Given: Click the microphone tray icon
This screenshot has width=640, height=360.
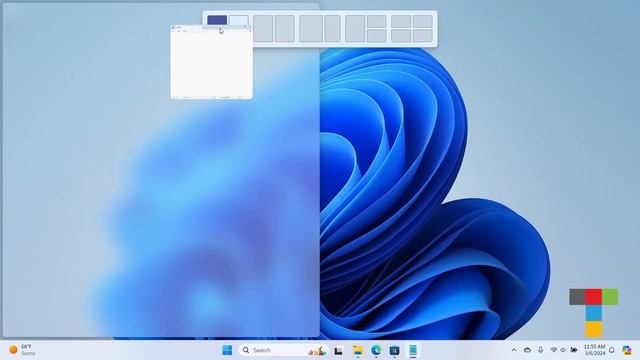Looking at the screenshot, I should coord(540,350).
